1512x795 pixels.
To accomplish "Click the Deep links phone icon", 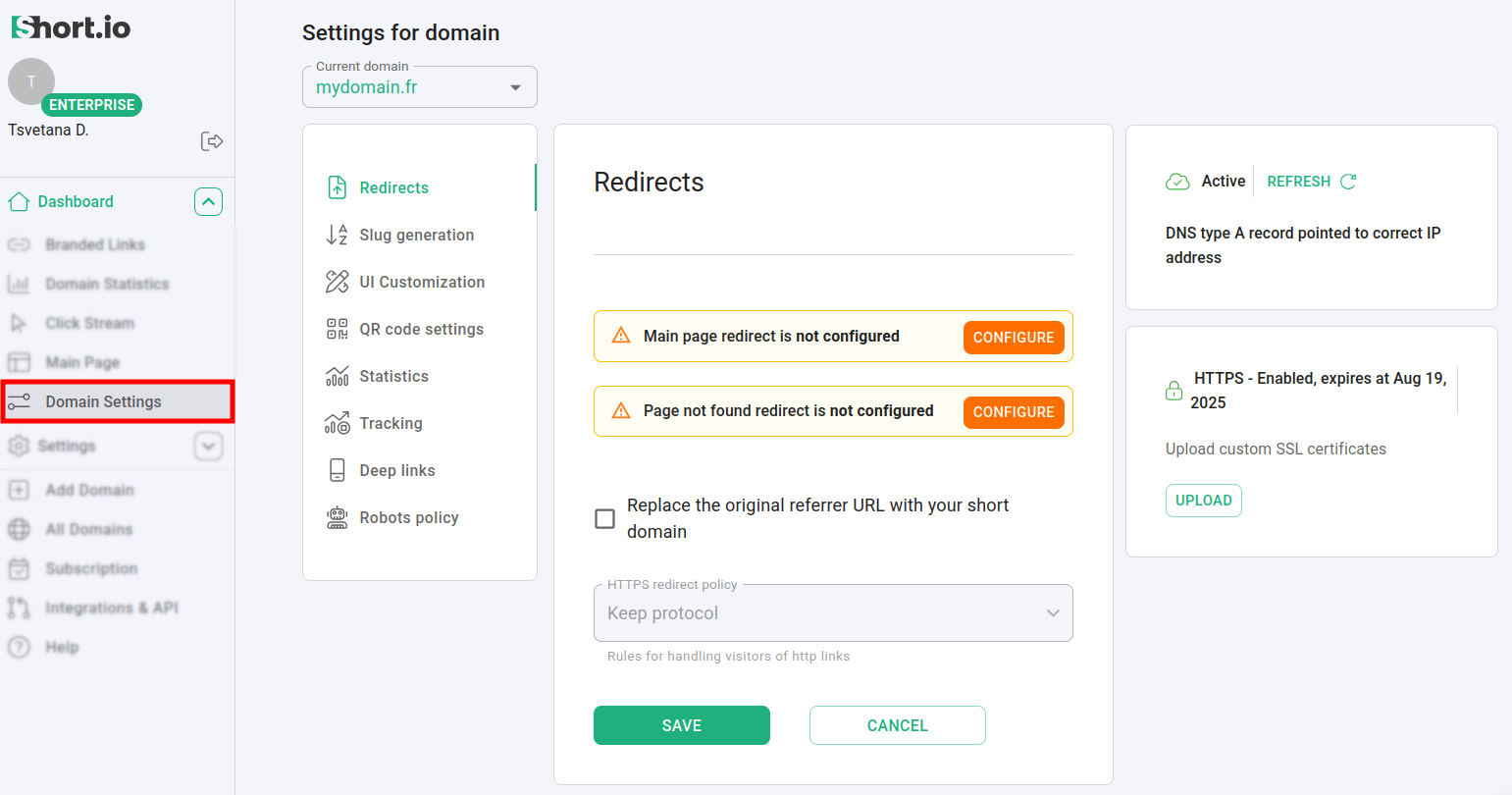I will (x=337, y=470).
